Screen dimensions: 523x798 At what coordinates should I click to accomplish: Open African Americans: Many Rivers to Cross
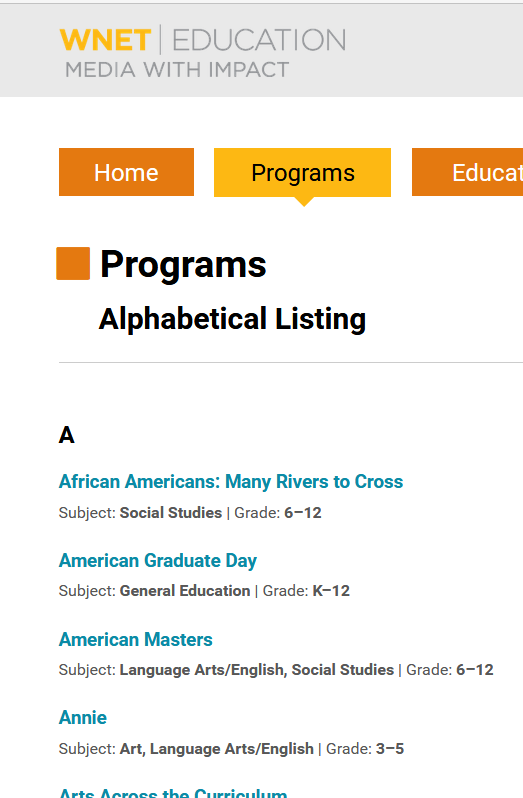[231, 481]
